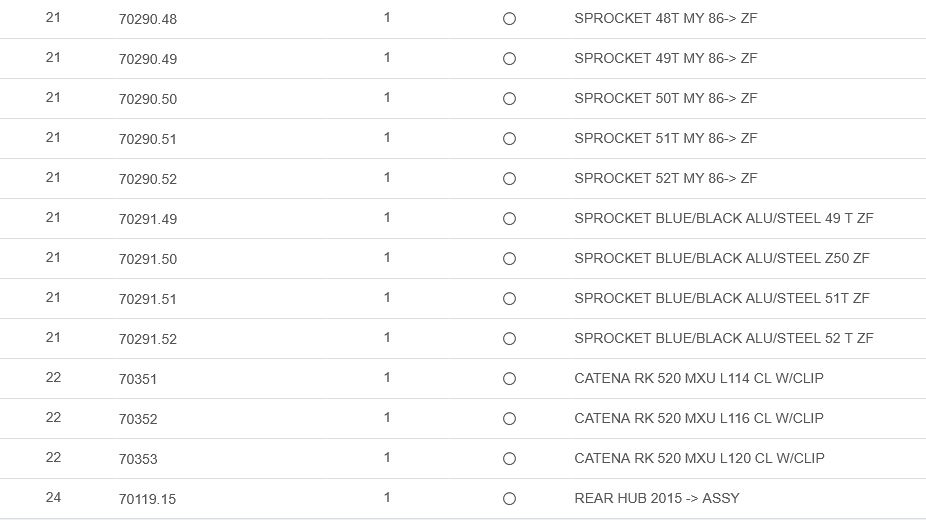Select radio for CATENA RK 520 L120

pyautogui.click(x=509, y=459)
